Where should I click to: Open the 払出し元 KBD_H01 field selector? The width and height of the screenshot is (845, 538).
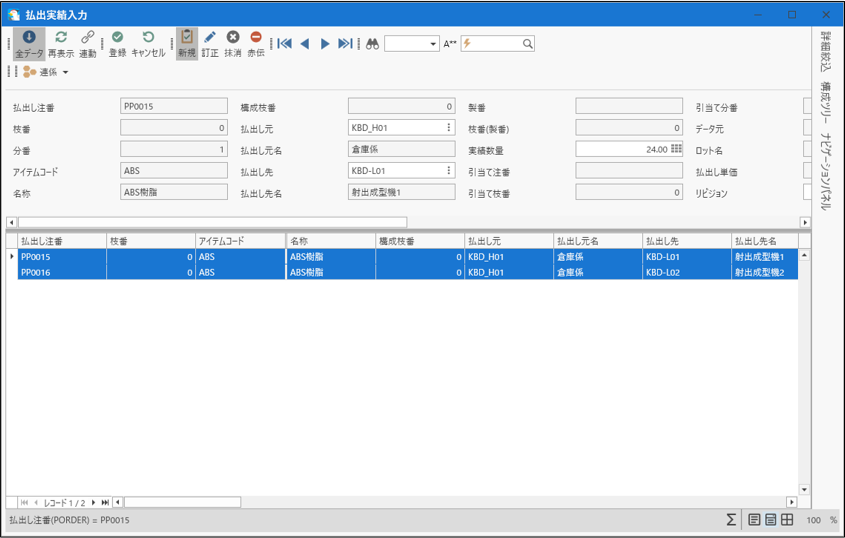(x=449, y=128)
